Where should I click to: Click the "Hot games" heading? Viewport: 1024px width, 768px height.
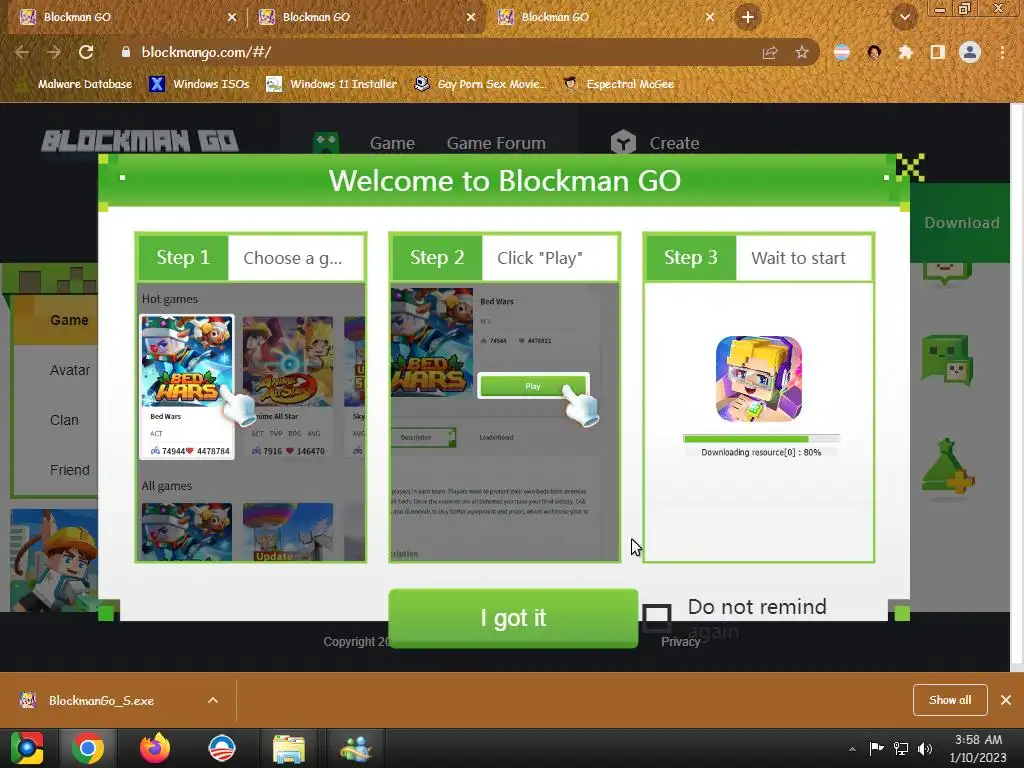coord(170,299)
